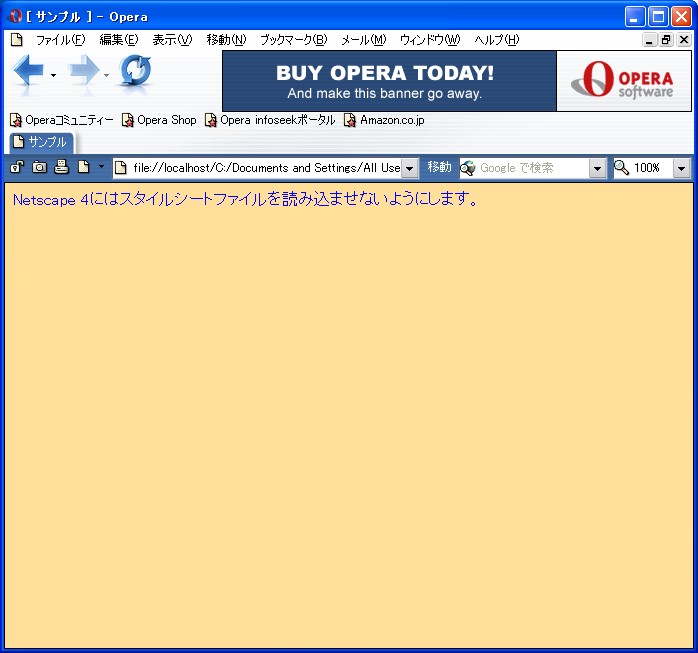This screenshot has height=653, width=698.
Task: Click the camera image toggle icon
Action: click(39, 167)
